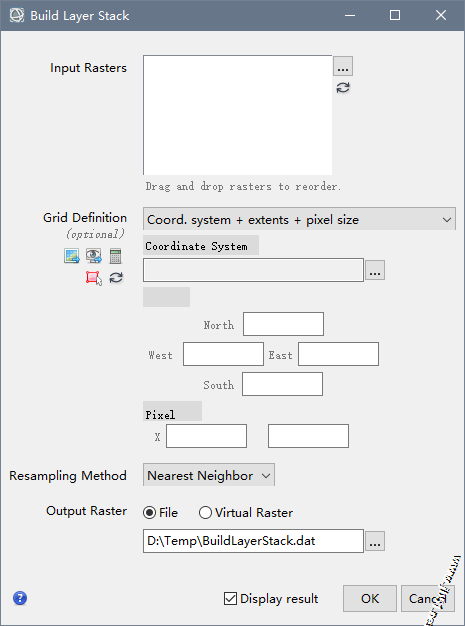Screen dimensions: 465x626
Task: Click the North extent field
Action: click(x=283, y=324)
